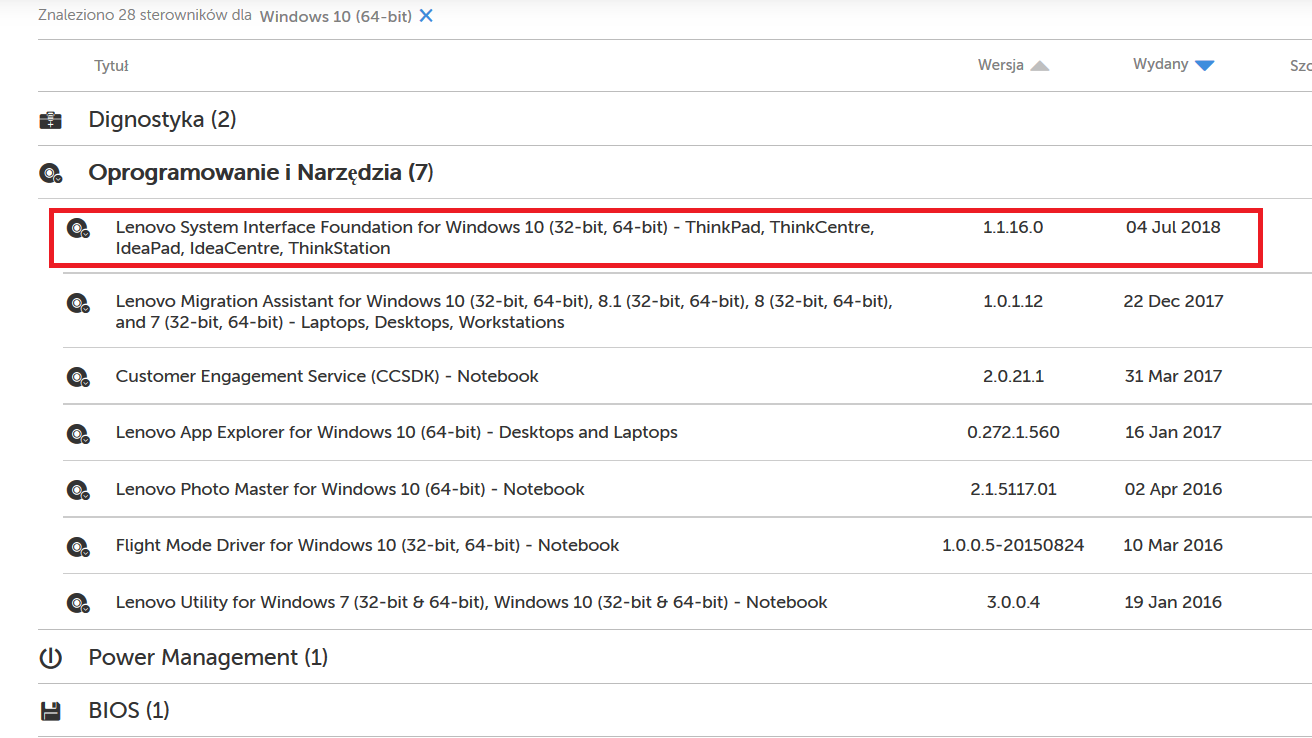Click version 0.272.1.560 cell

click(1013, 432)
